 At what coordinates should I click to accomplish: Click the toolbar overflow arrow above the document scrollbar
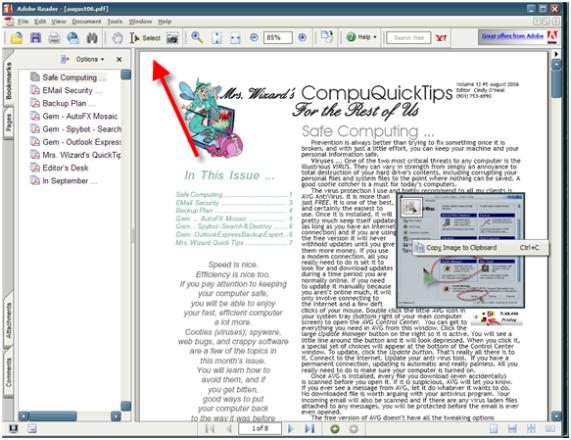point(556,54)
